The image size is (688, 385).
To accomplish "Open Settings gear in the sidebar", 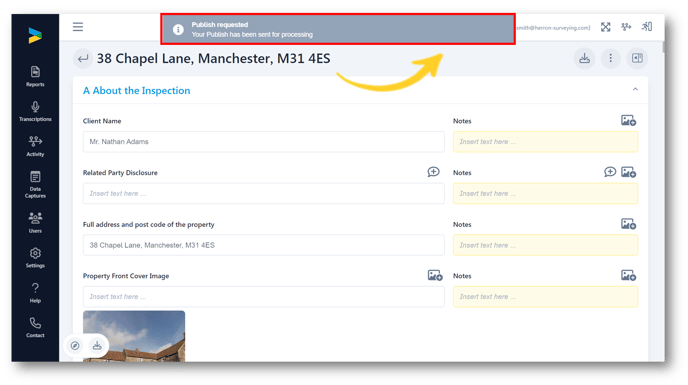I will pyautogui.click(x=35, y=257).
